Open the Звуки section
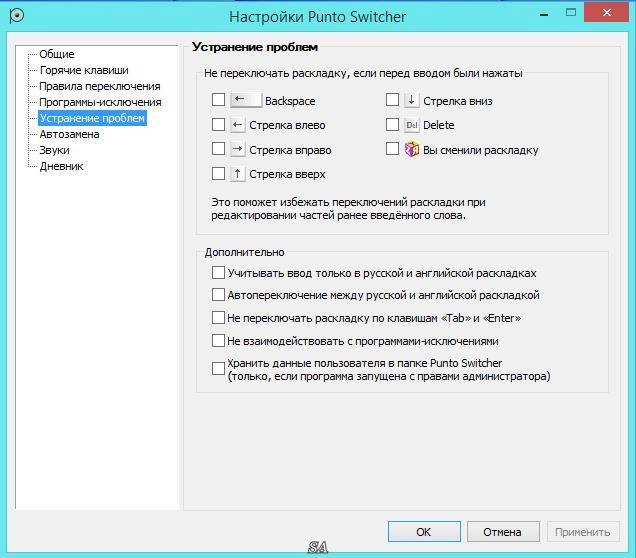636x558 pixels. pos(54,150)
